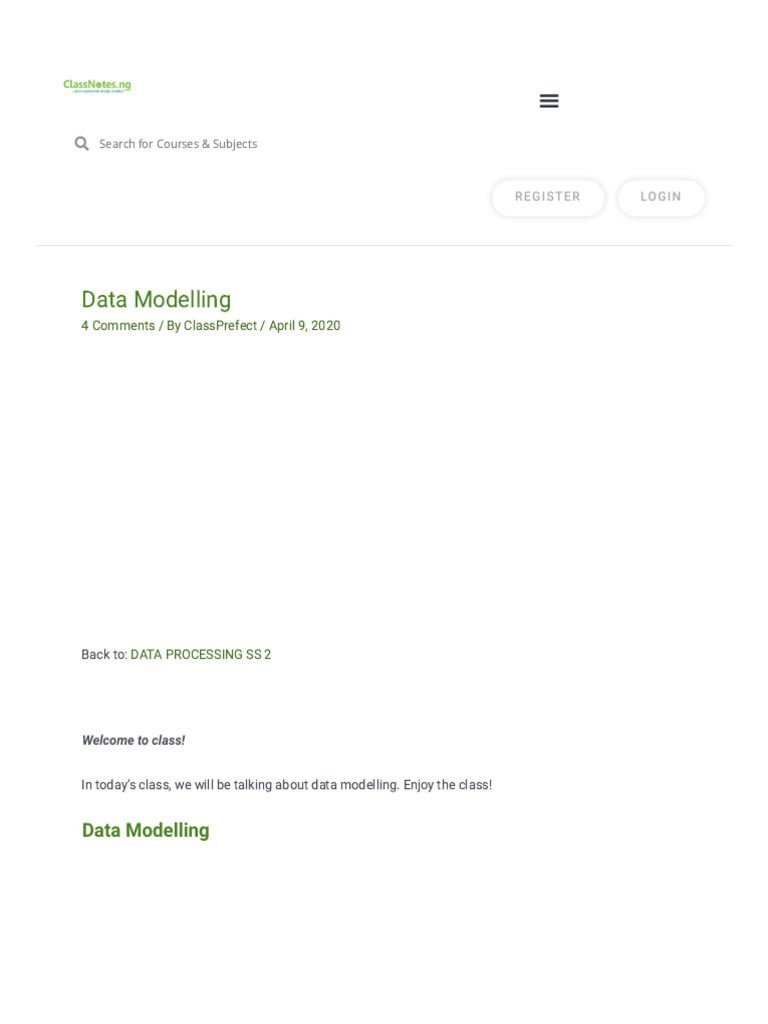Visit the ClassPrefect author link
Viewport: 768px width, 1024px height.
[220, 326]
